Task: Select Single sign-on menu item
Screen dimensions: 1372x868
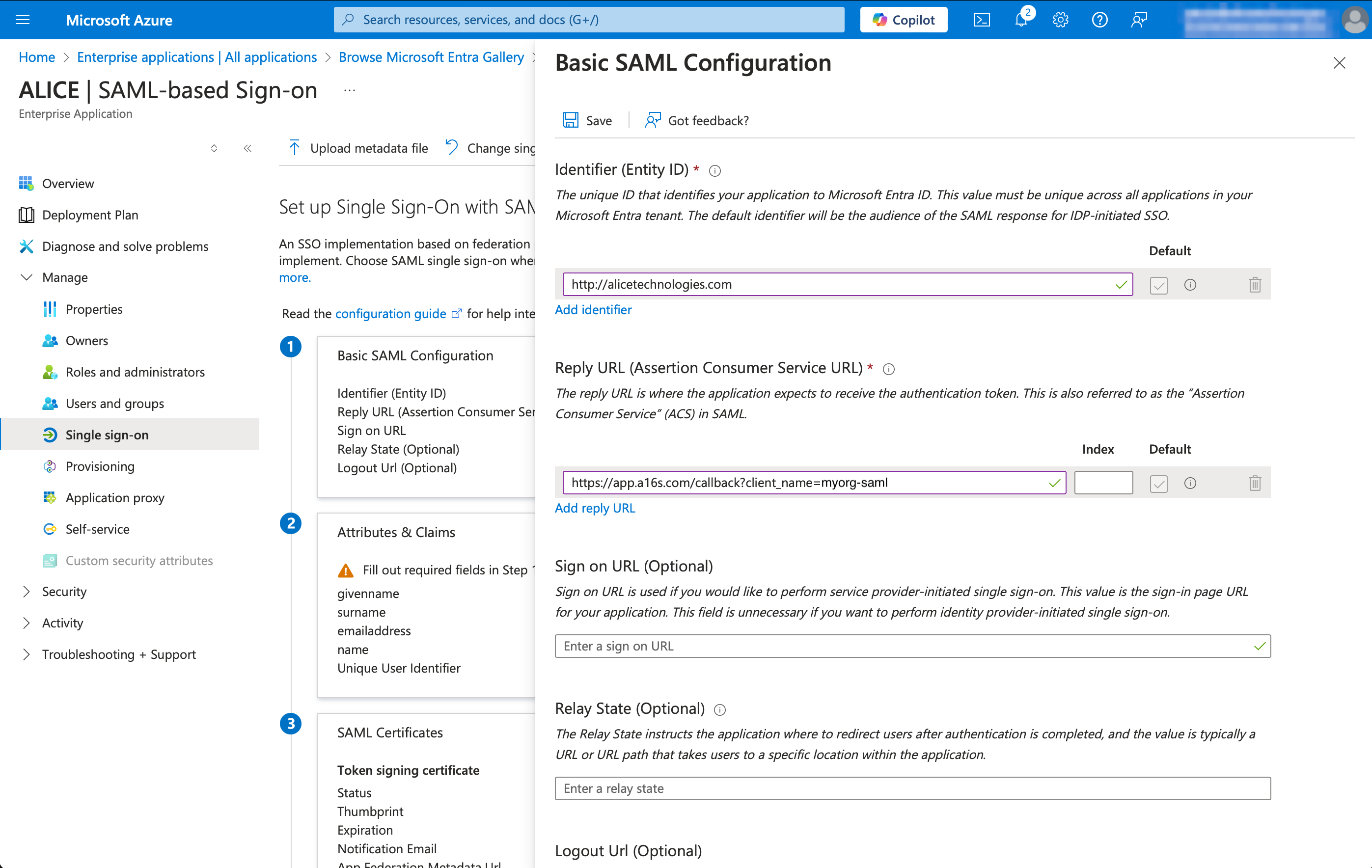Action: point(129,434)
